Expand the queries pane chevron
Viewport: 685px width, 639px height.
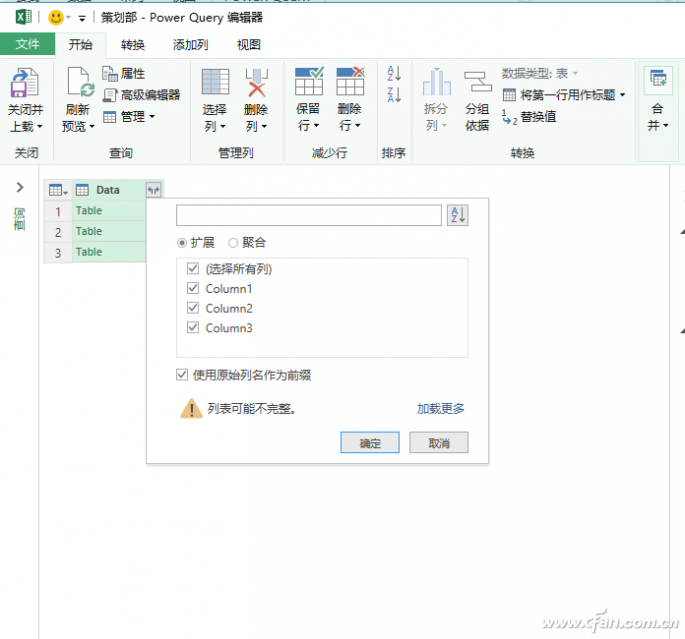pyautogui.click(x=20, y=187)
